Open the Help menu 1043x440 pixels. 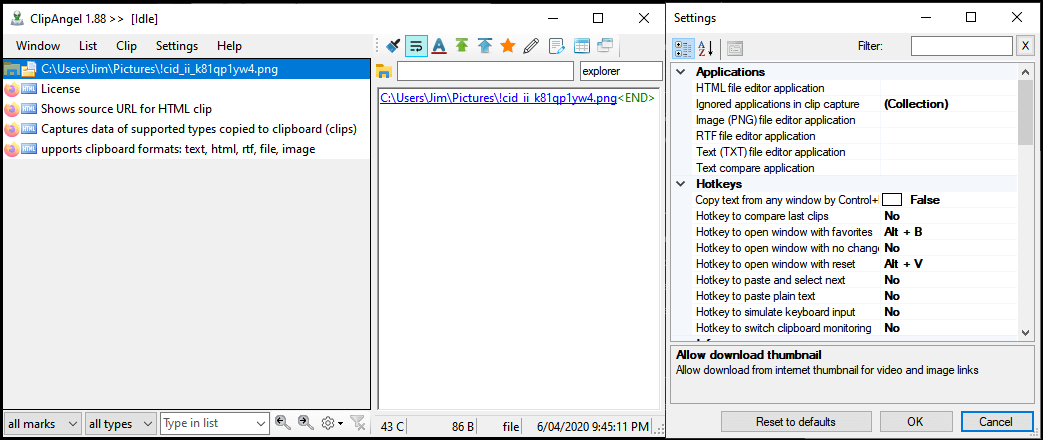(229, 46)
